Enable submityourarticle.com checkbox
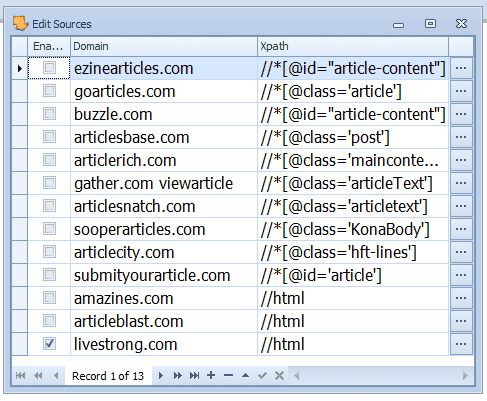Image resolution: width=487 pixels, height=401 pixels. [49, 275]
